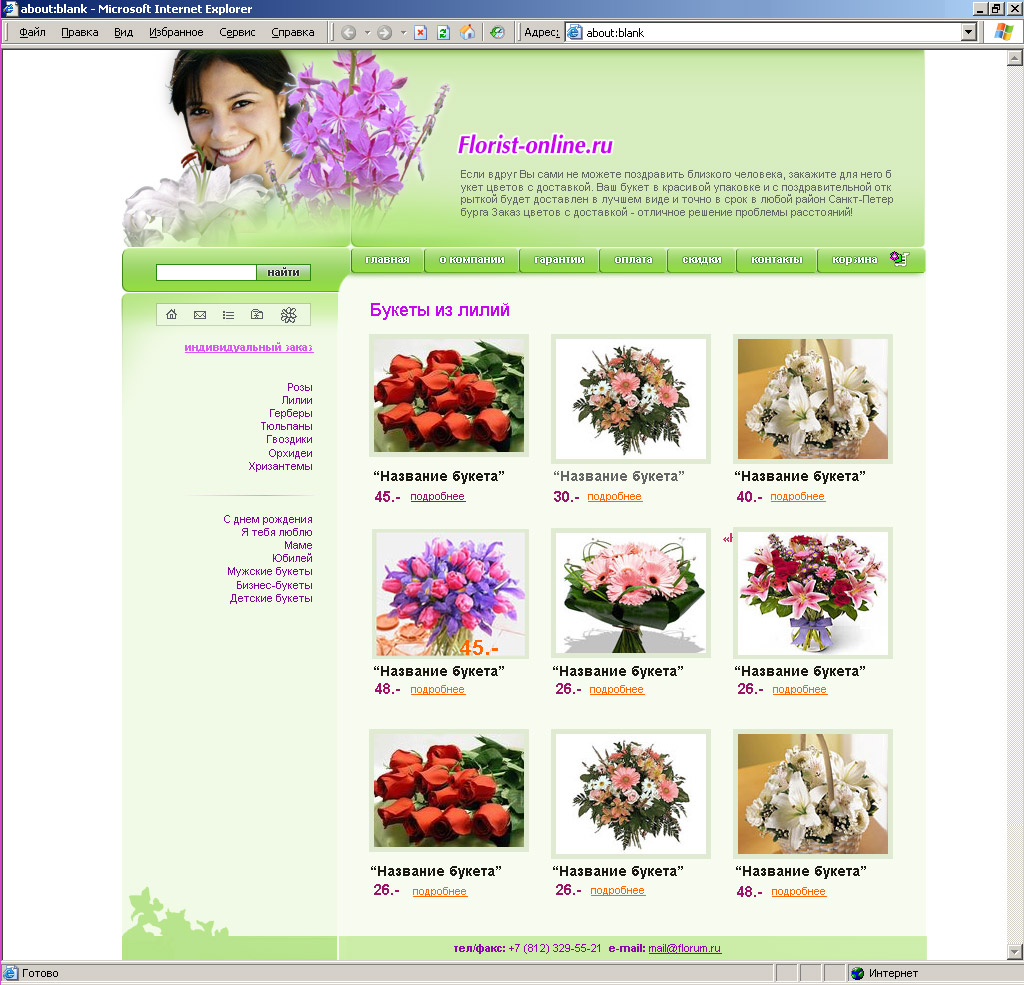Click the house icon in sidebar strip
Image resolution: width=1024 pixels, height=985 pixels.
click(171, 315)
